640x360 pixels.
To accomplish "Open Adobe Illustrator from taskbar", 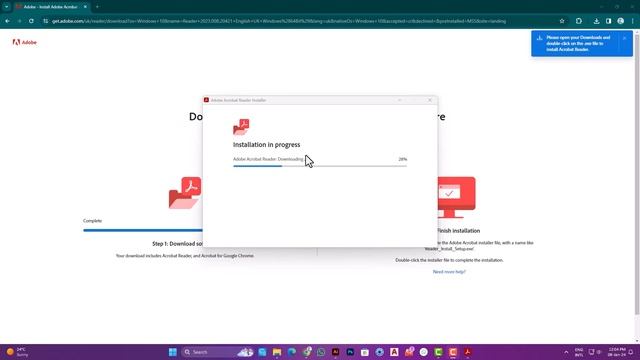I will [x=336, y=352].
